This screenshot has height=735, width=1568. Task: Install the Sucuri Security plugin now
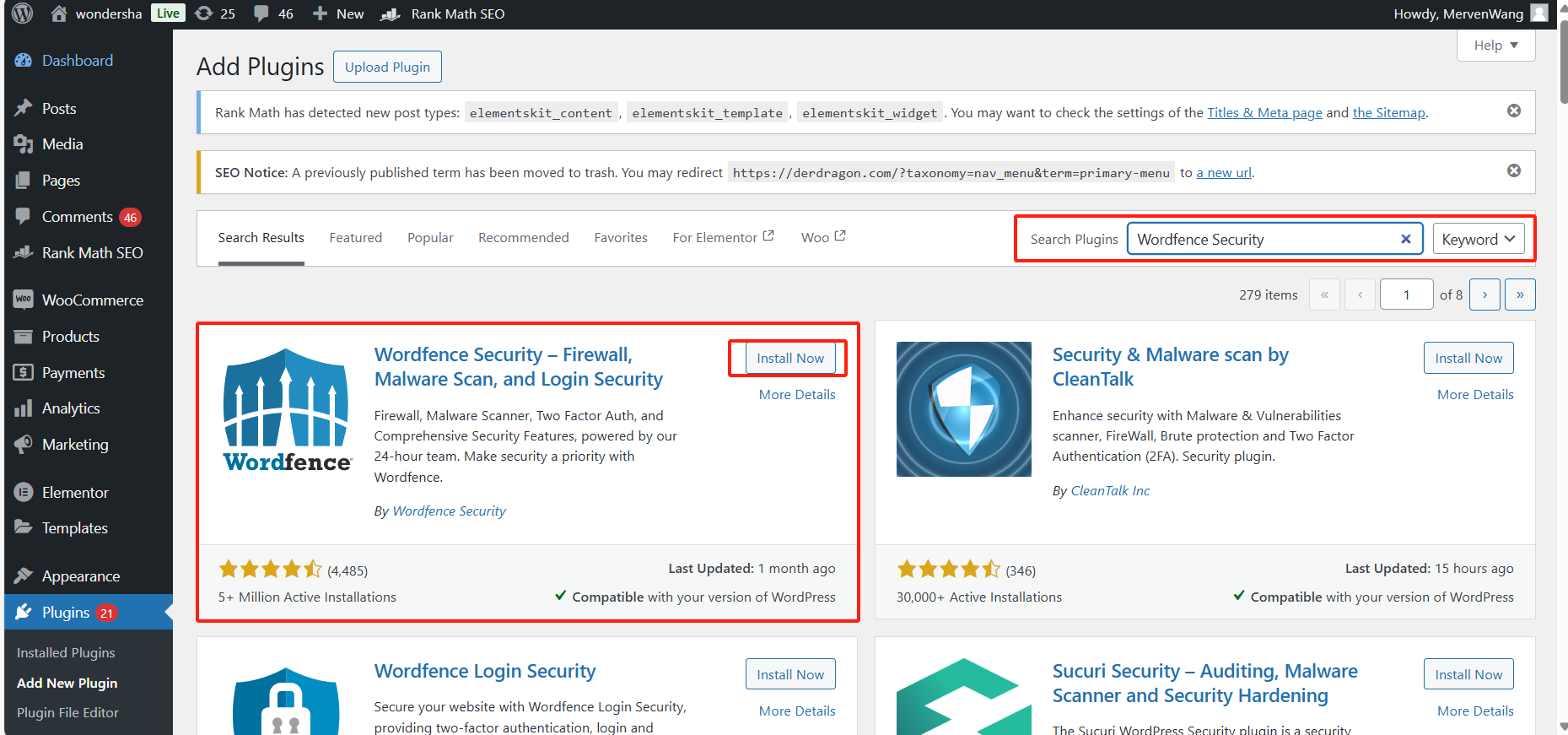click(x=1468, y=674)
